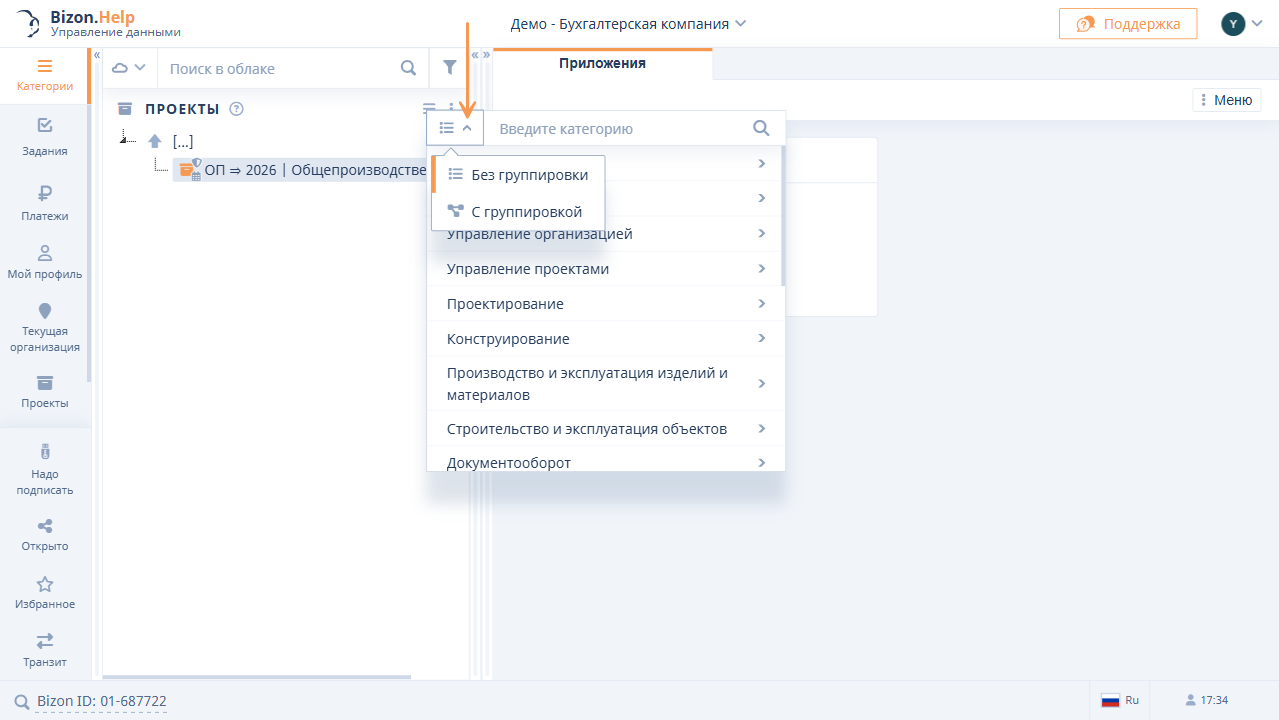Open the Транзит sidebar section
This screenshot has height=720, width=1279.
coord(45,649)
